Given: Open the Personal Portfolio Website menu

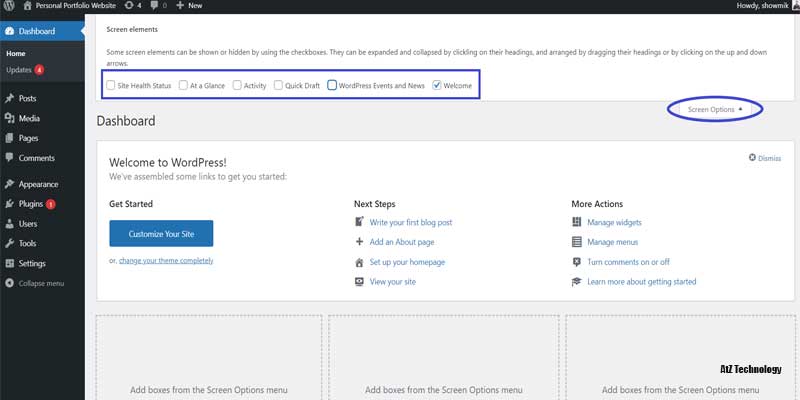Looking at the screenshot, I should 76,6.
